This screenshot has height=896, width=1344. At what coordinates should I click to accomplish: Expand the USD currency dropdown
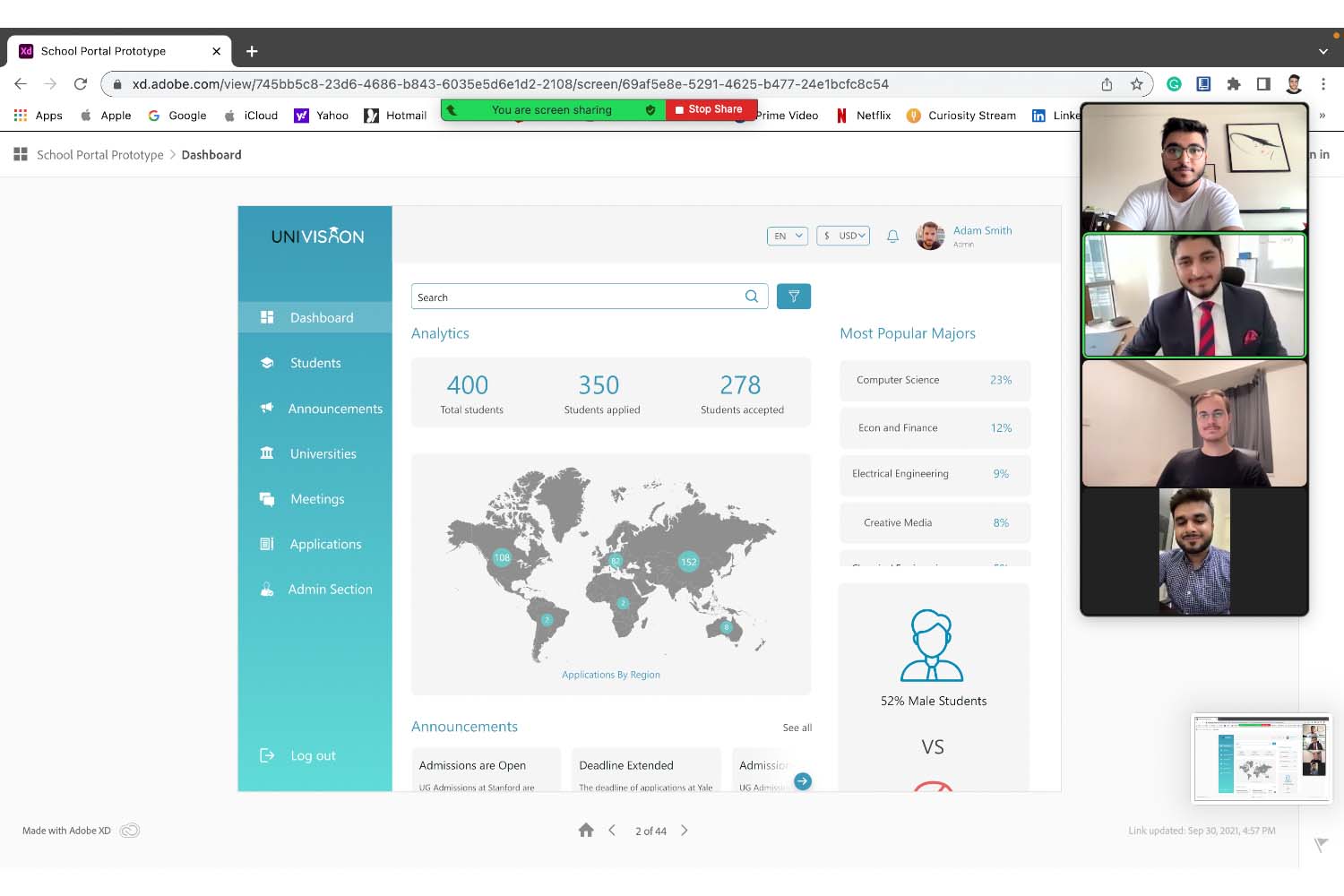(843, 236)
